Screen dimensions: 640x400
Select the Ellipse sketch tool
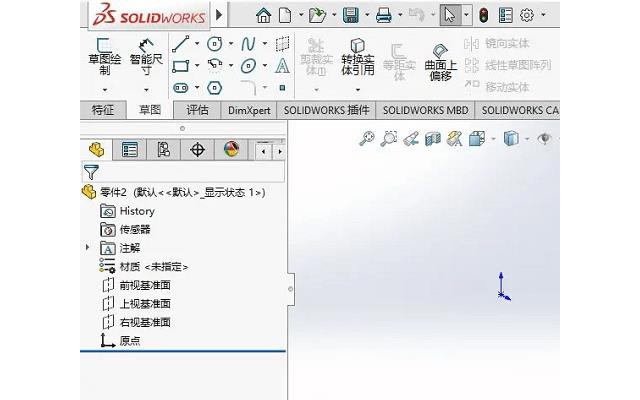[x=248, y=66]
